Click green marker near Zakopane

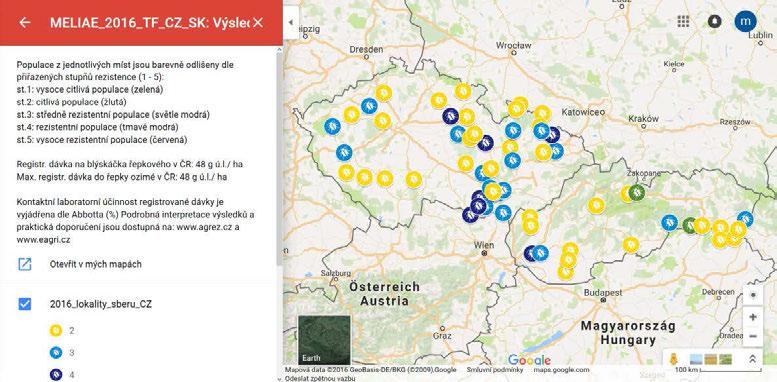[637, 192]
